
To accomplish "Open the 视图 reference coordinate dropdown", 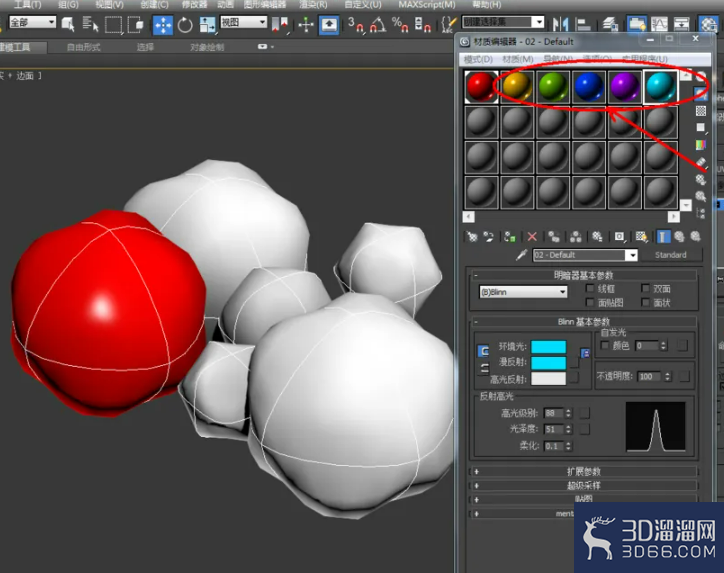I will click(x=244, y=22).
